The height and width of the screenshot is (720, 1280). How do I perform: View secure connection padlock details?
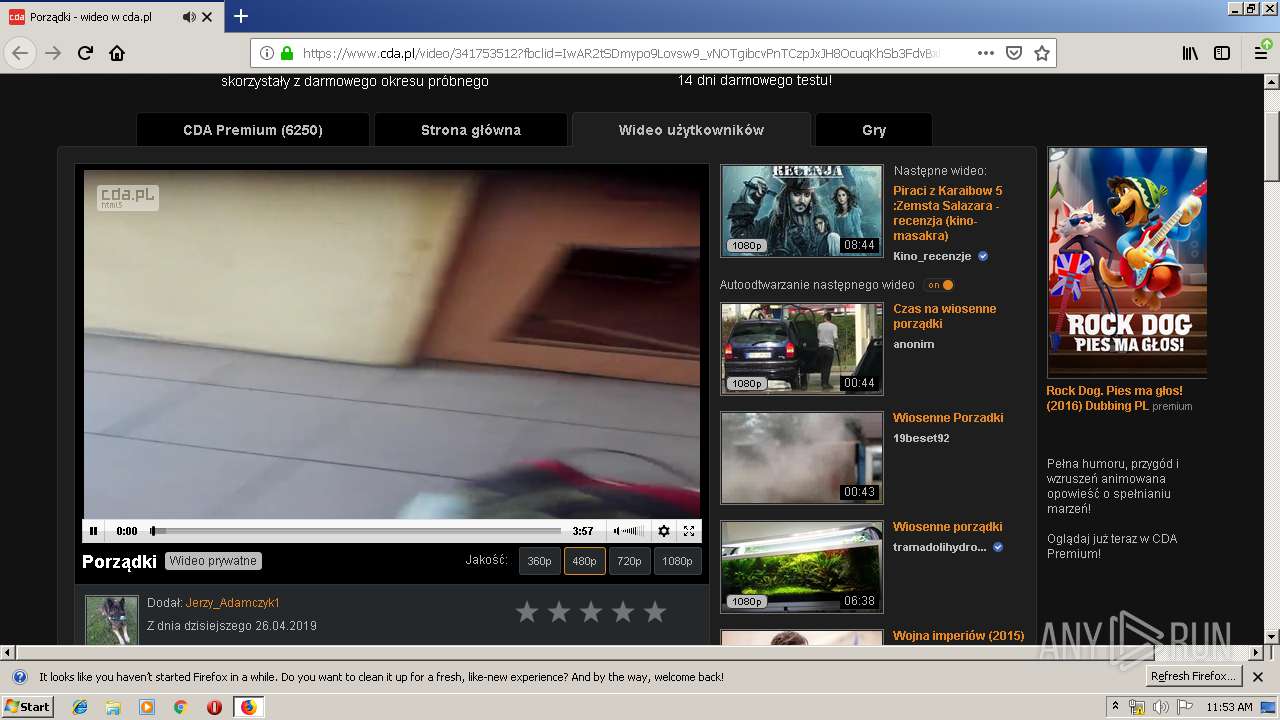(x=287, y=53)
